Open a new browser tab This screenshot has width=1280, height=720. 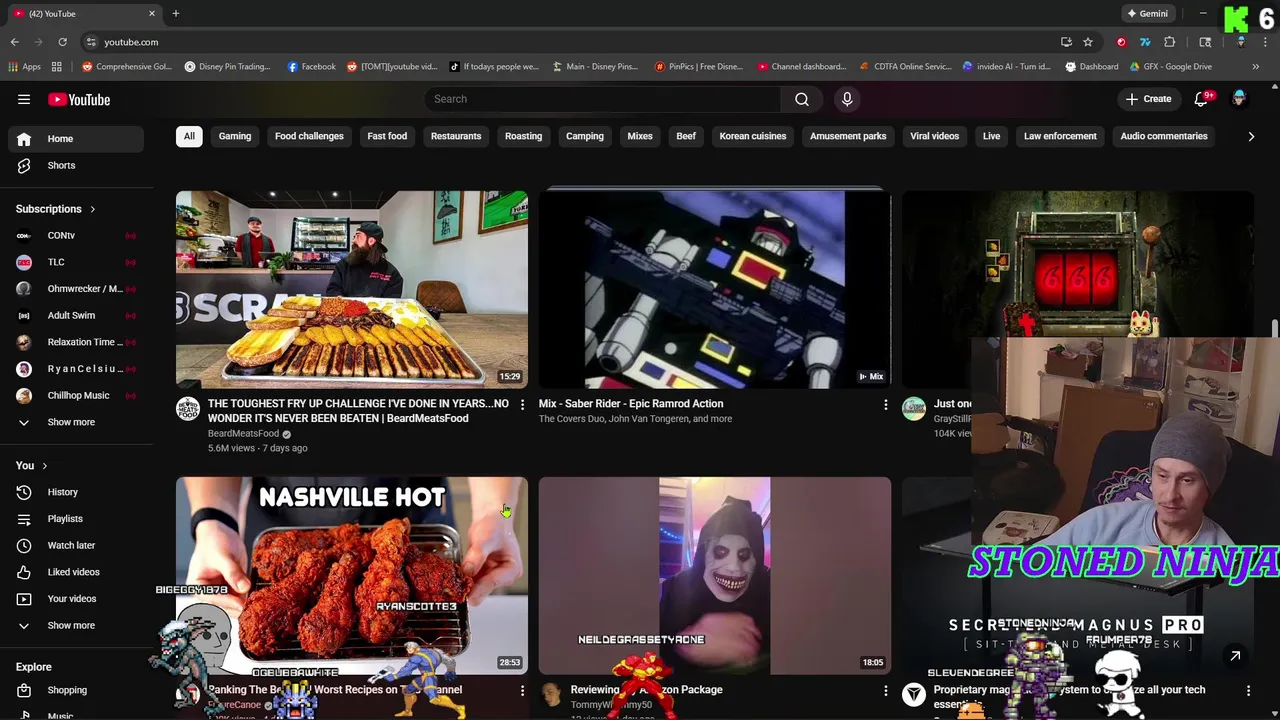pyautogui.click(x=175, y=14)
